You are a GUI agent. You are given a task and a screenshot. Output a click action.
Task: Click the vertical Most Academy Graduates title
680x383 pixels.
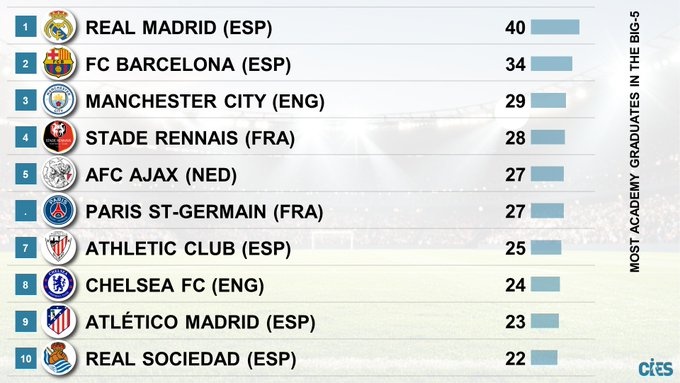(634, 141)
